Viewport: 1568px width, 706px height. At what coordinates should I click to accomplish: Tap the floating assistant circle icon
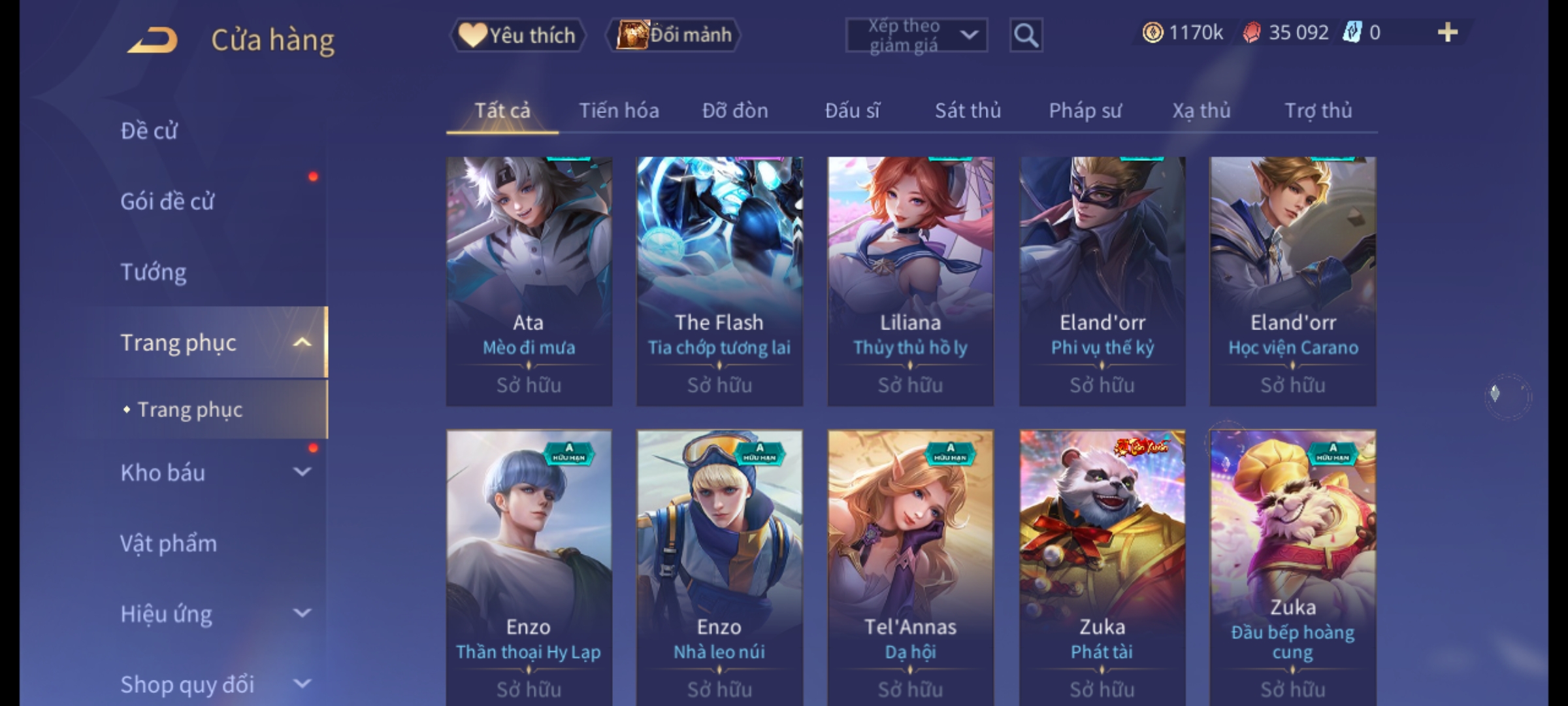[1508, 396]
